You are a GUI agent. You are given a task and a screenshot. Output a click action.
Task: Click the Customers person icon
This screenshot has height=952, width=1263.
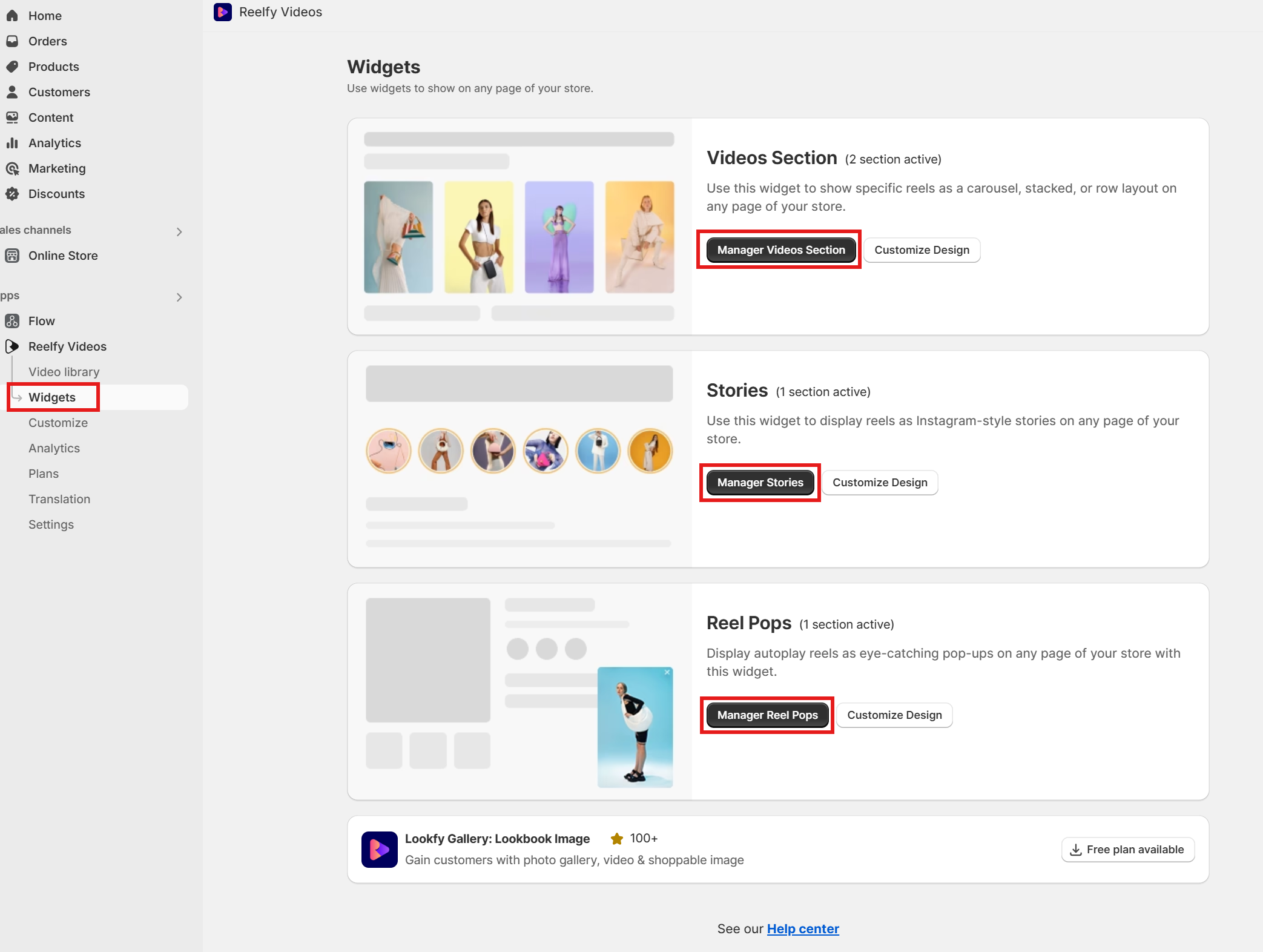pyautogui.click(x=12, y=92)
